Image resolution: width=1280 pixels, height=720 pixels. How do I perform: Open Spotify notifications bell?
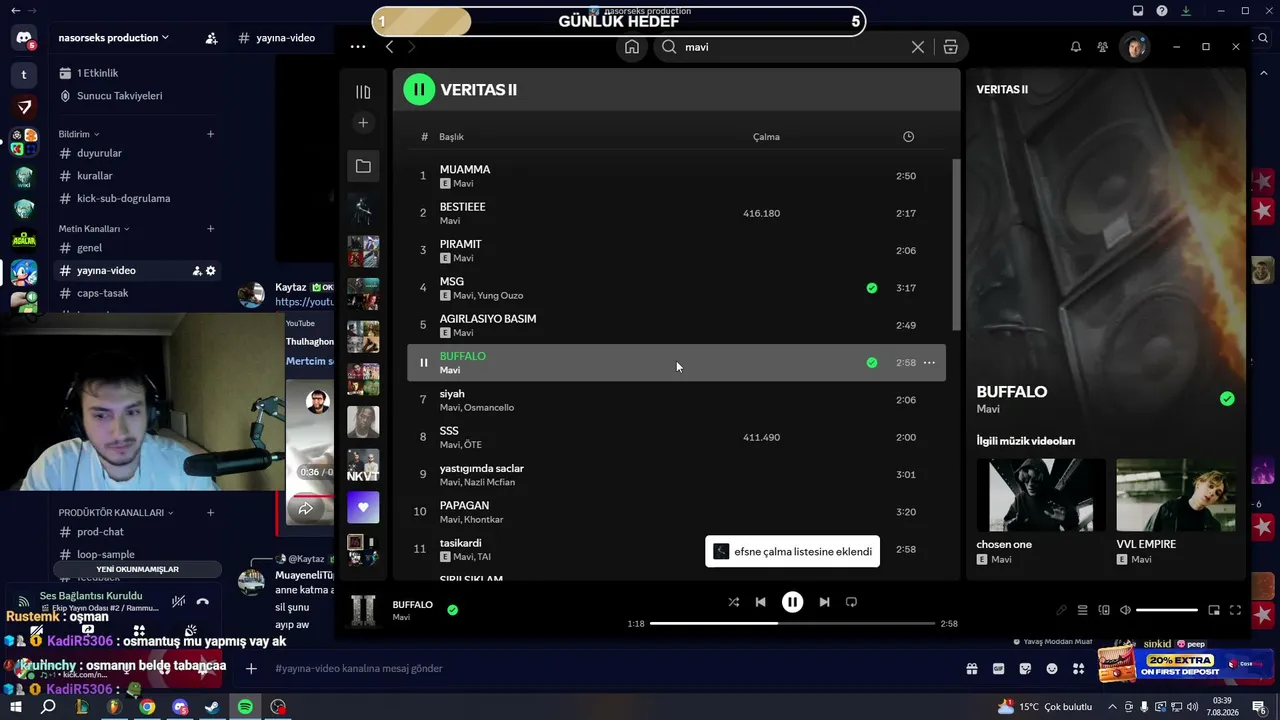point(1076,47)
